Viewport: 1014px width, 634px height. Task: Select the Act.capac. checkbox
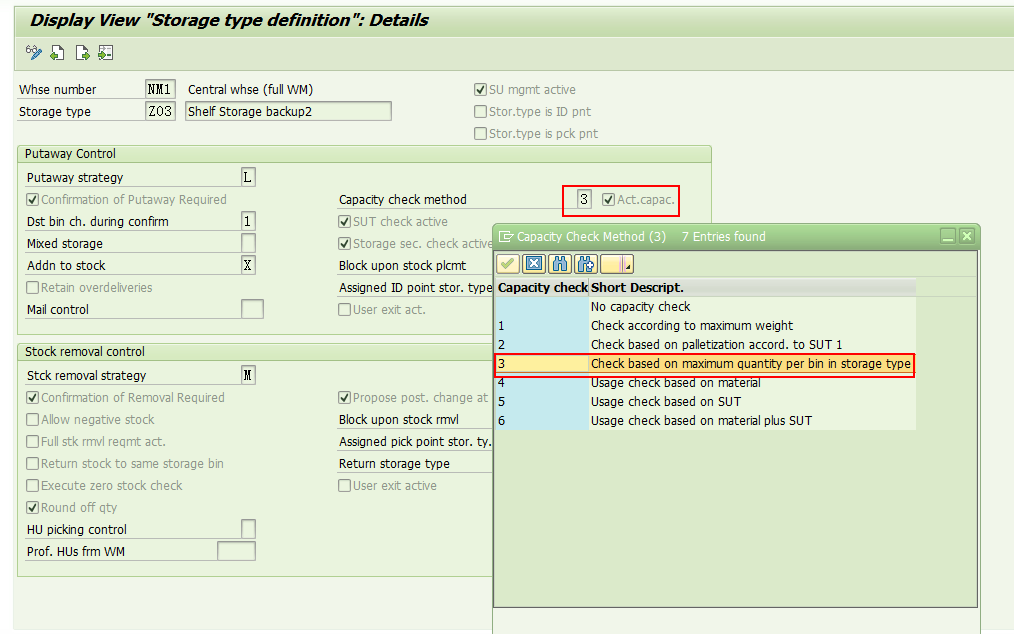point(608,199)
